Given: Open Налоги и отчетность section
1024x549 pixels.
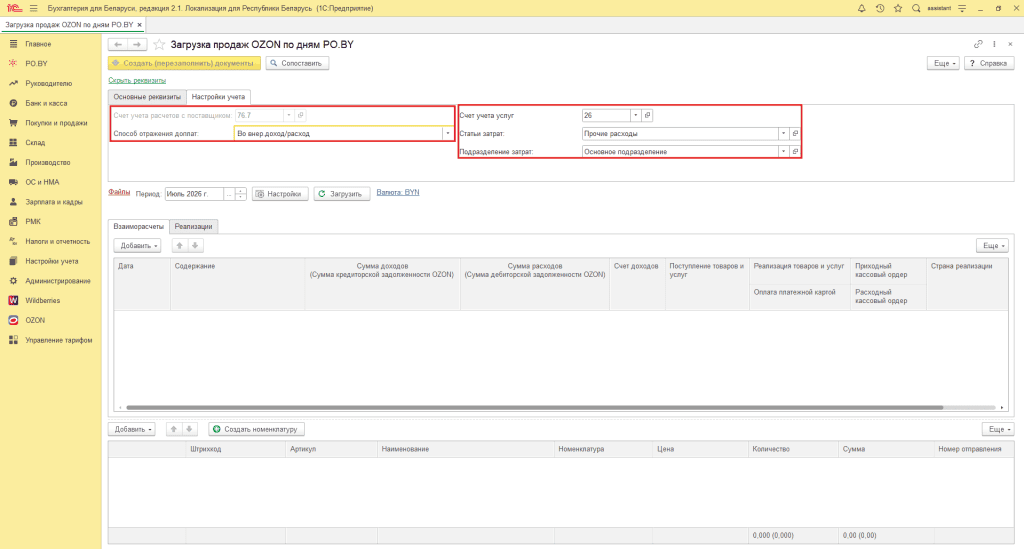Looking at the screenshot, I should coord(57,241).
